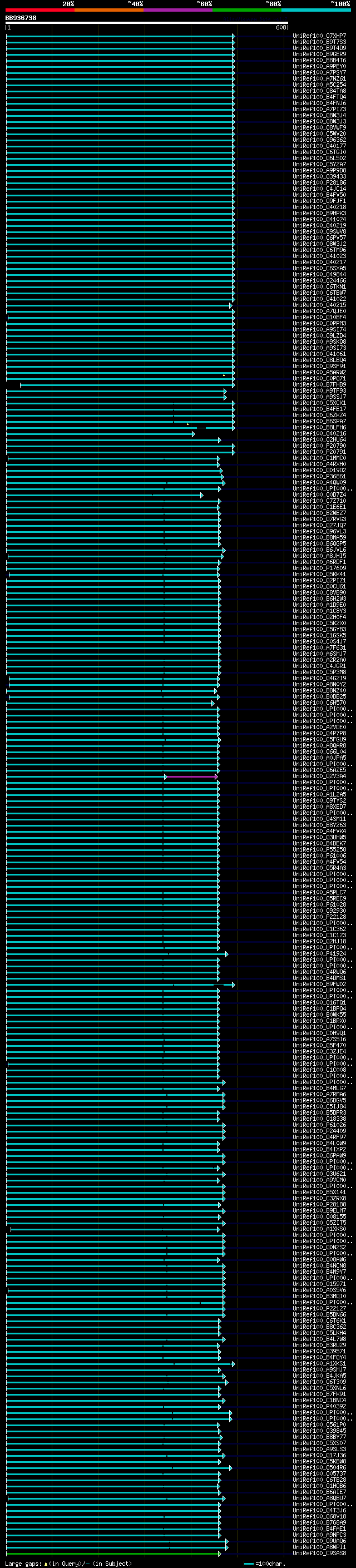The width and height of the screenshot is (356, 1568).
Task: Select the query name BB936738
Action: 21,18
